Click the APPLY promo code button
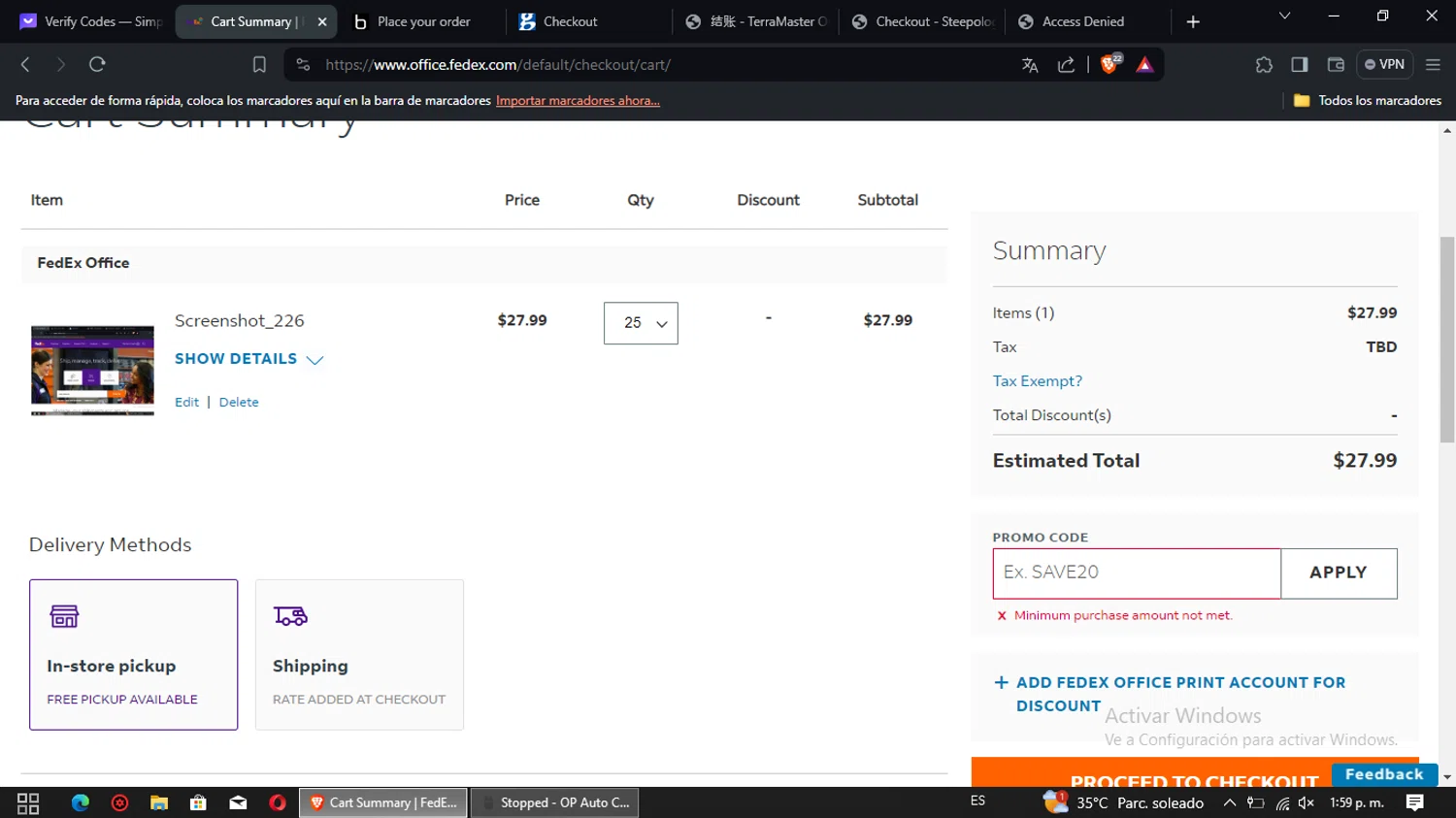Screen dimensions: 1456x818 click(1339, 573)
